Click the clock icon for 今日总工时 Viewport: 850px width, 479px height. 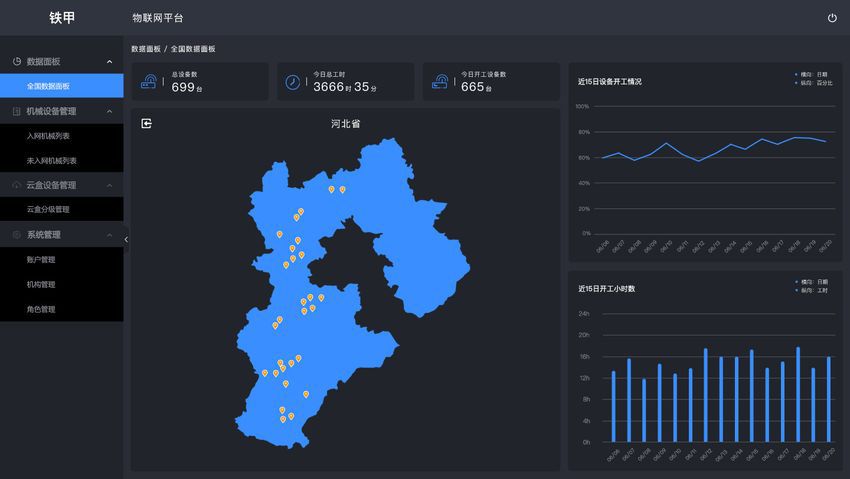click(293, 82)
